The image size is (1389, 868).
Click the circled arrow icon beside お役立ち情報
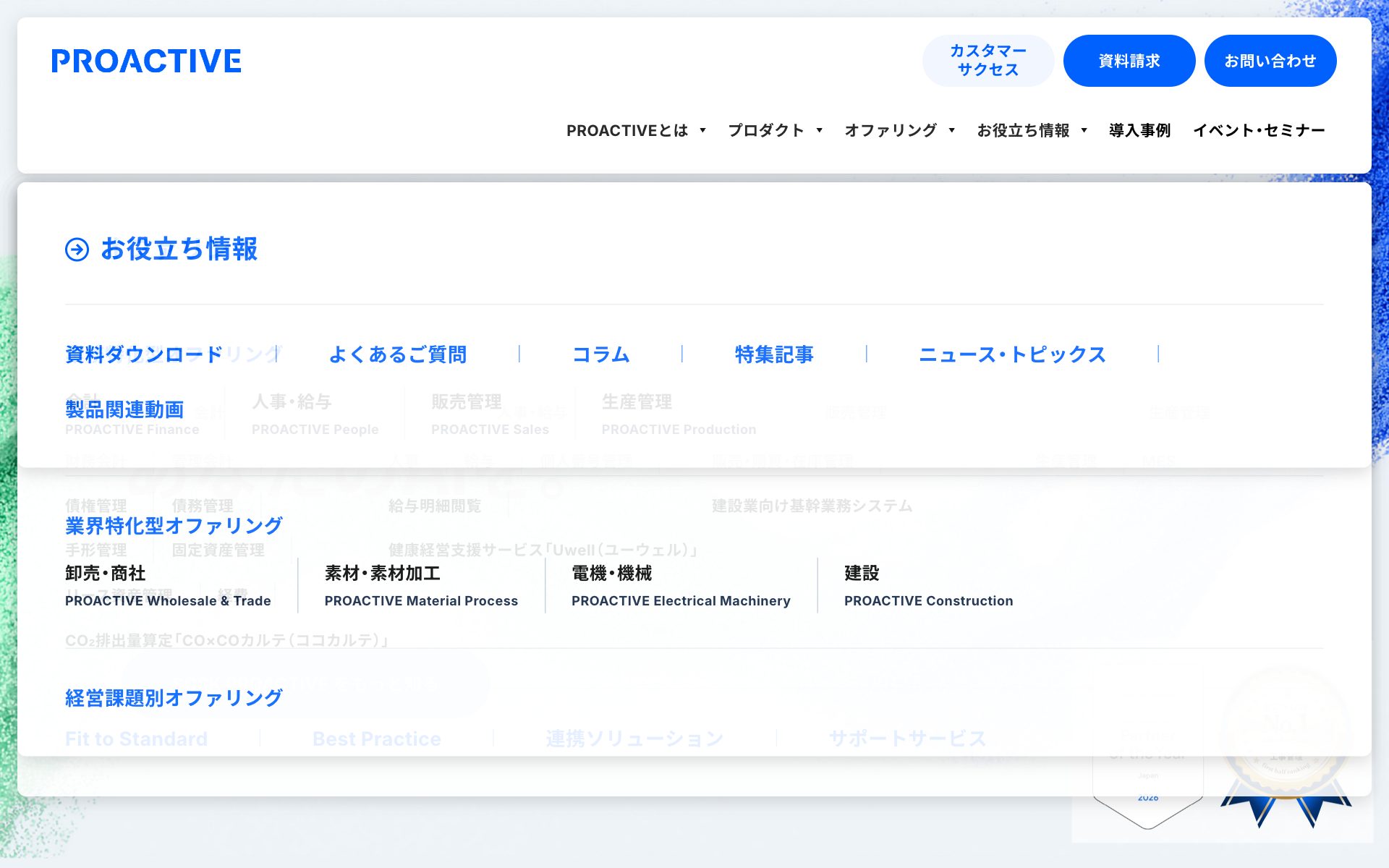pyautogui.click(x=77, y=250)
